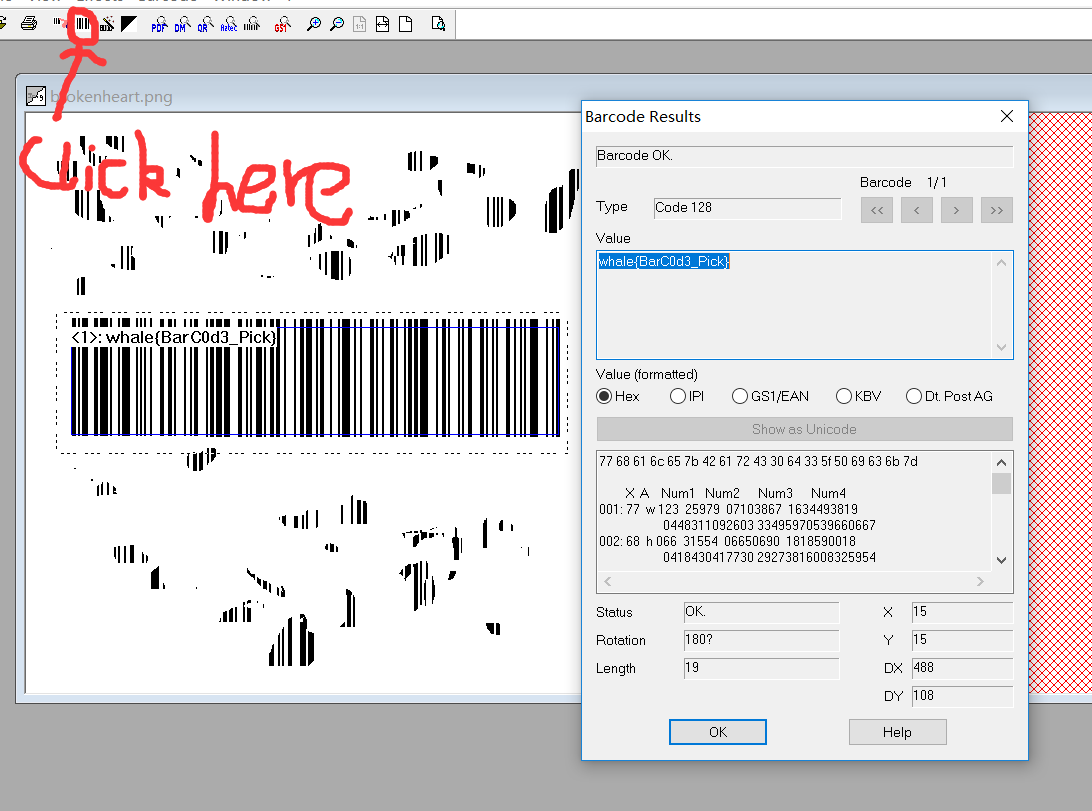Search for GS1 barcodes with the GS1 icon
The width and height of the screenshot is (1092, 811).
(x=282, y=24)
